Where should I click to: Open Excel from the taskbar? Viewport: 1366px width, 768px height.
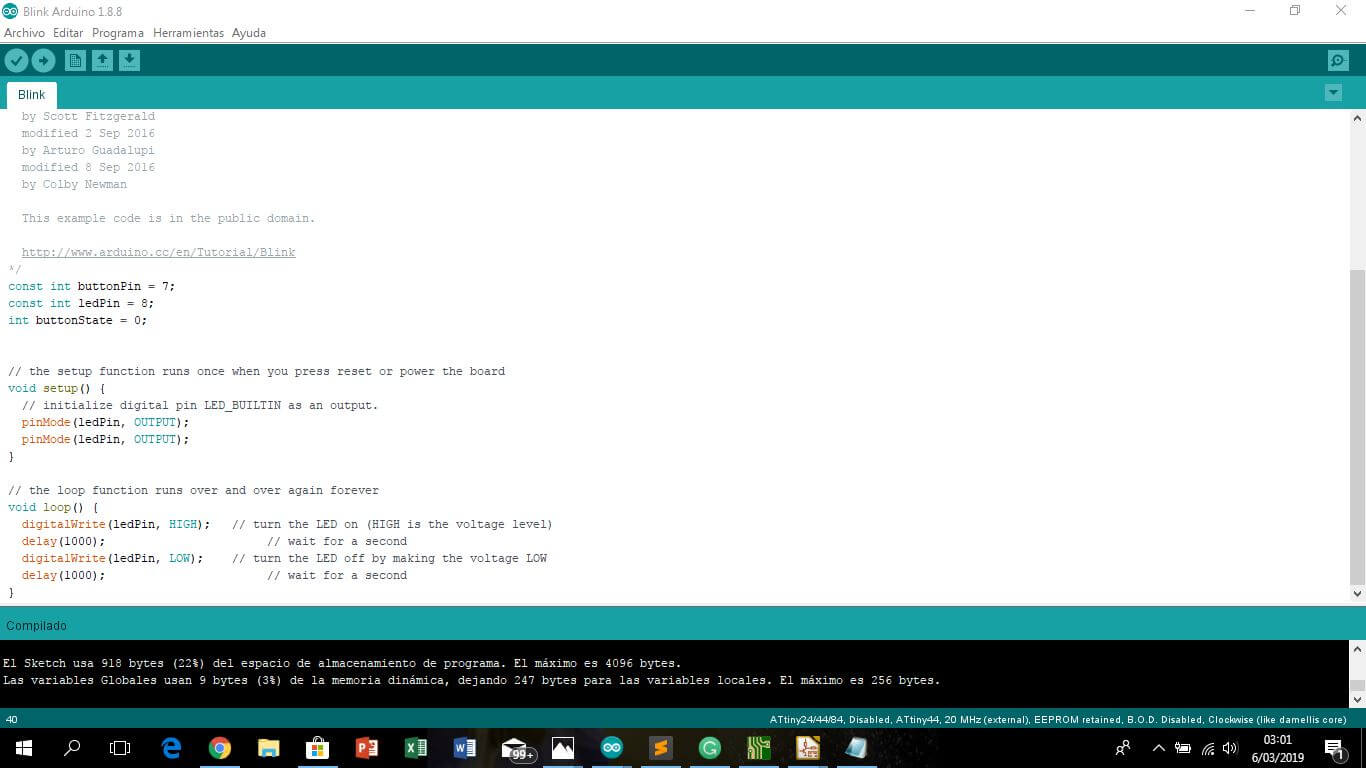pyautogui.click(x=416, y=748)
